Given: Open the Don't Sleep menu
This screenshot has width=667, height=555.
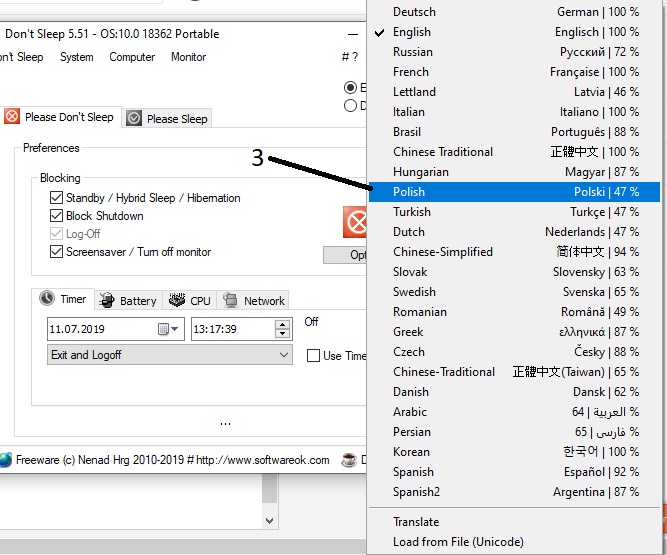Looking at the screenshot, I should pos(21,57).
